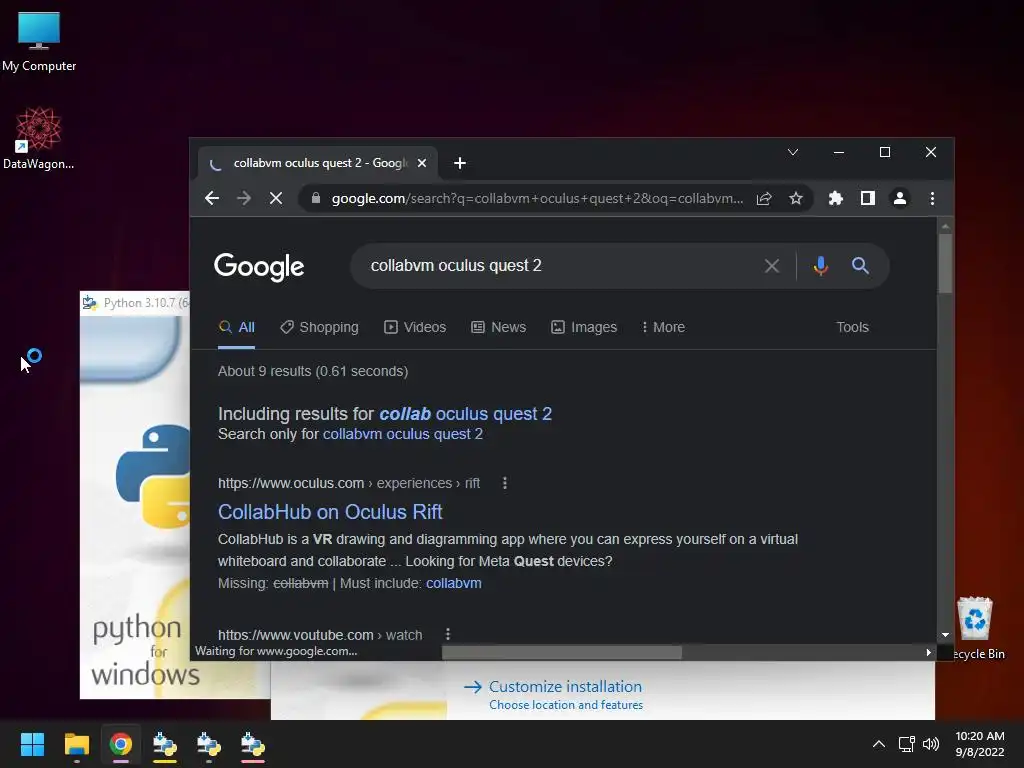This screenshot has height=768, width=1024.
Task: Click the oculus.com experiences rift URL text
Action: pos(349,483)
